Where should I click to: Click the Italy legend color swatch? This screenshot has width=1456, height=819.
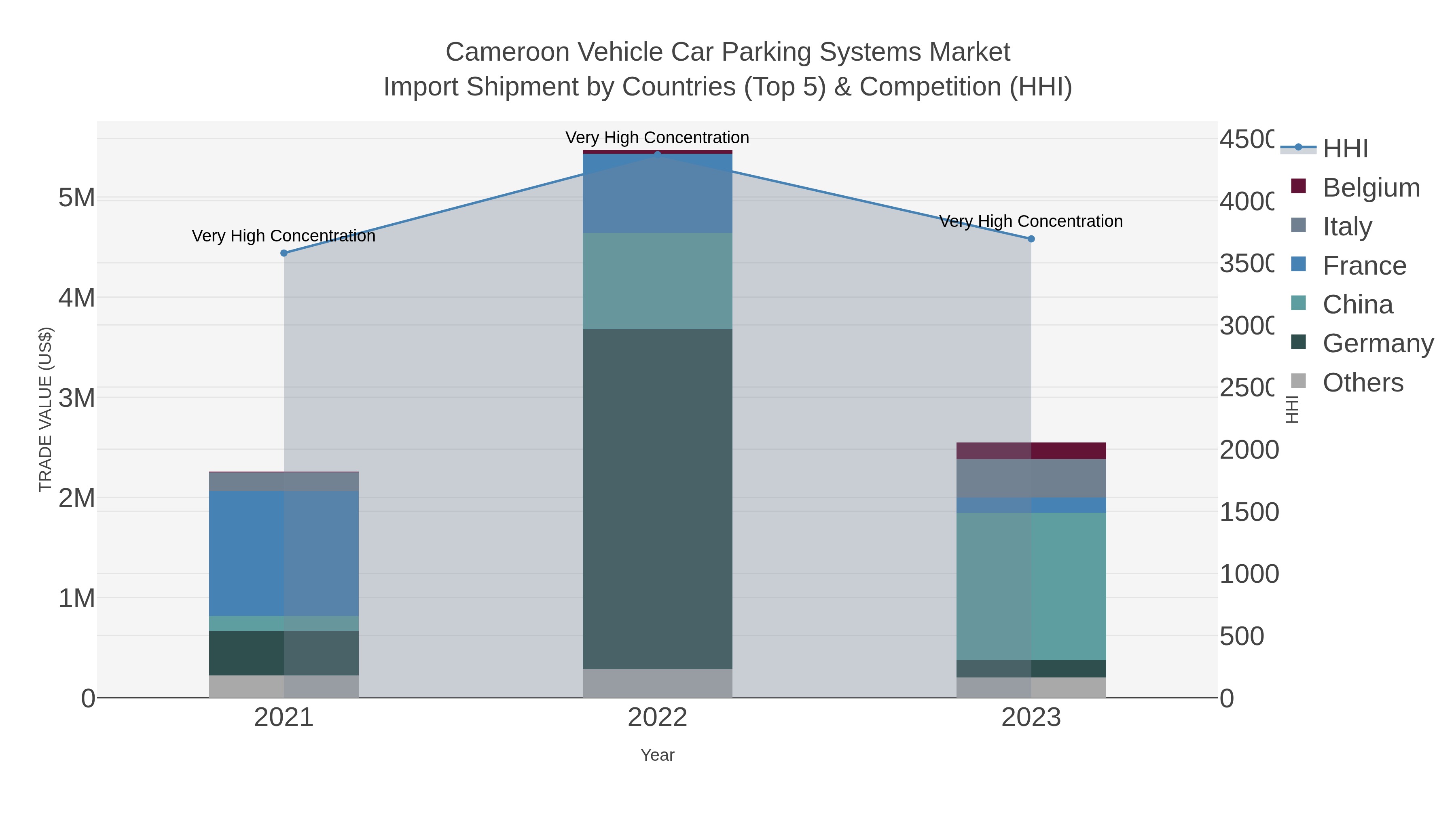coord(1298,225)
